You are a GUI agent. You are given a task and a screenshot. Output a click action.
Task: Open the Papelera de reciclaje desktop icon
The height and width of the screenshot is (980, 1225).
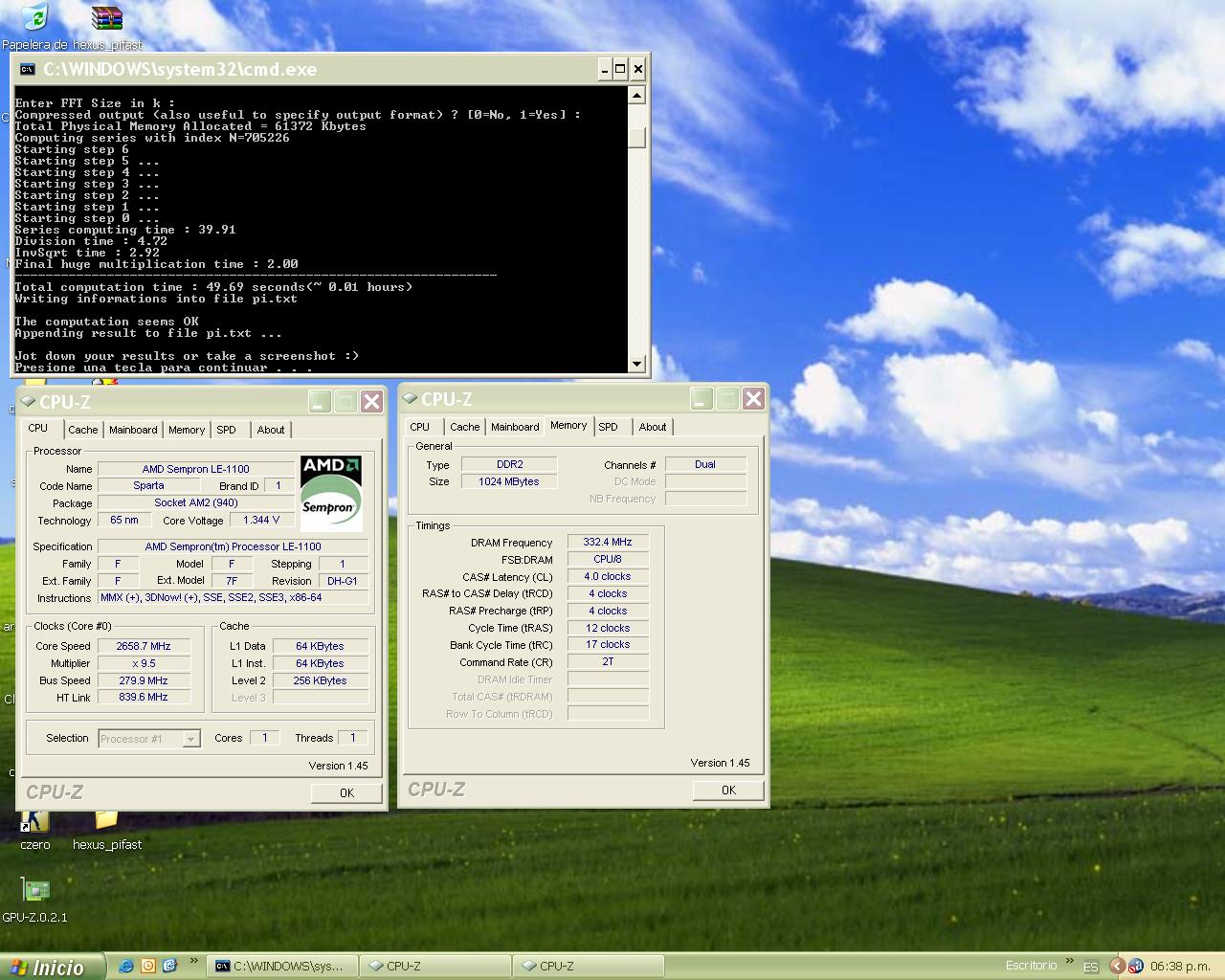(34, 26)
